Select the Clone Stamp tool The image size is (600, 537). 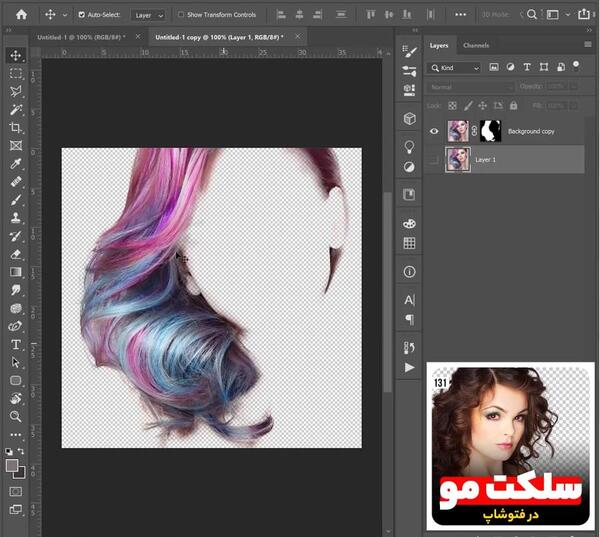point(16,218)
